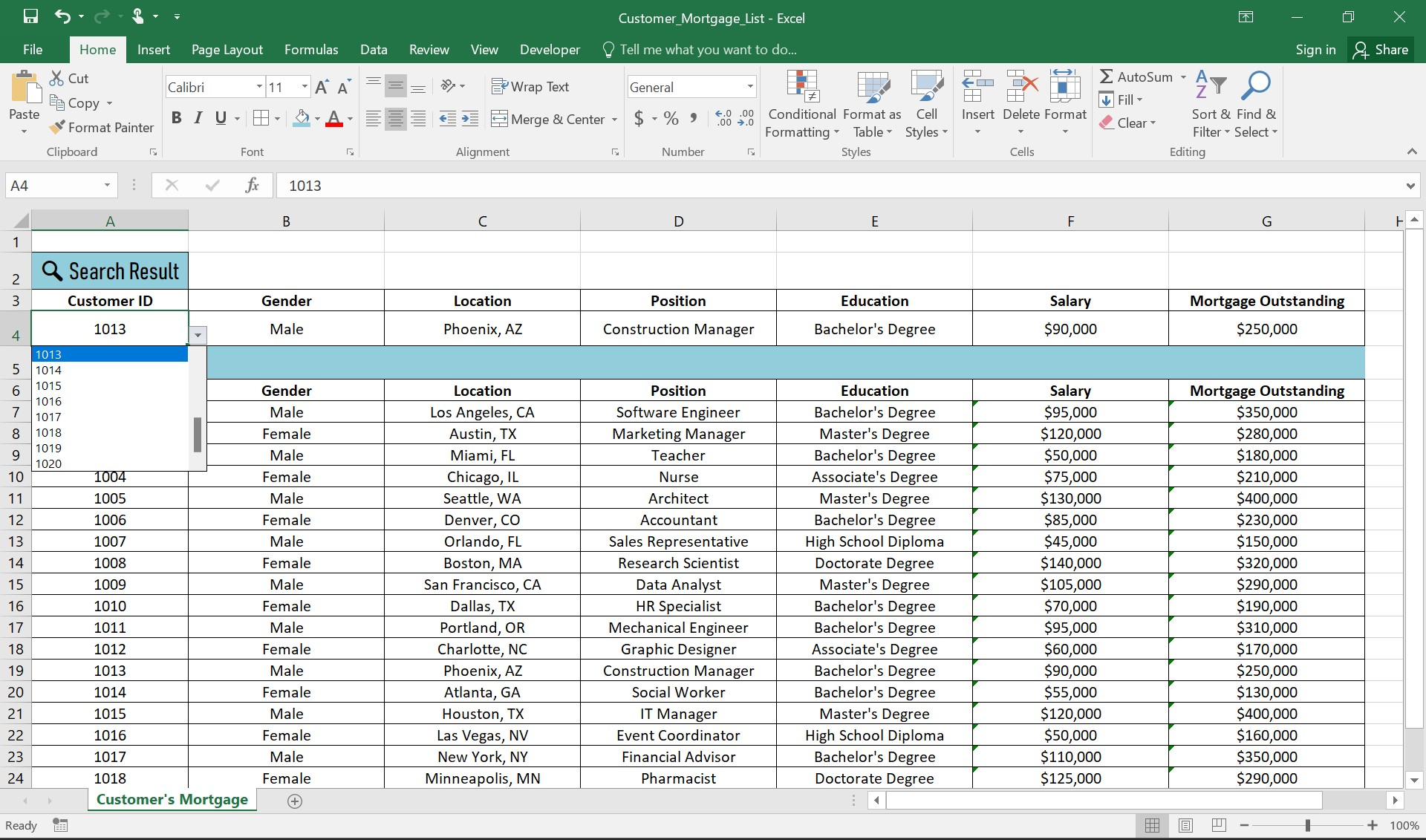Image resolution: width=1426 pixels, height=840 pixels.
Task: Open the File tab
Action: tap(33, 50)
